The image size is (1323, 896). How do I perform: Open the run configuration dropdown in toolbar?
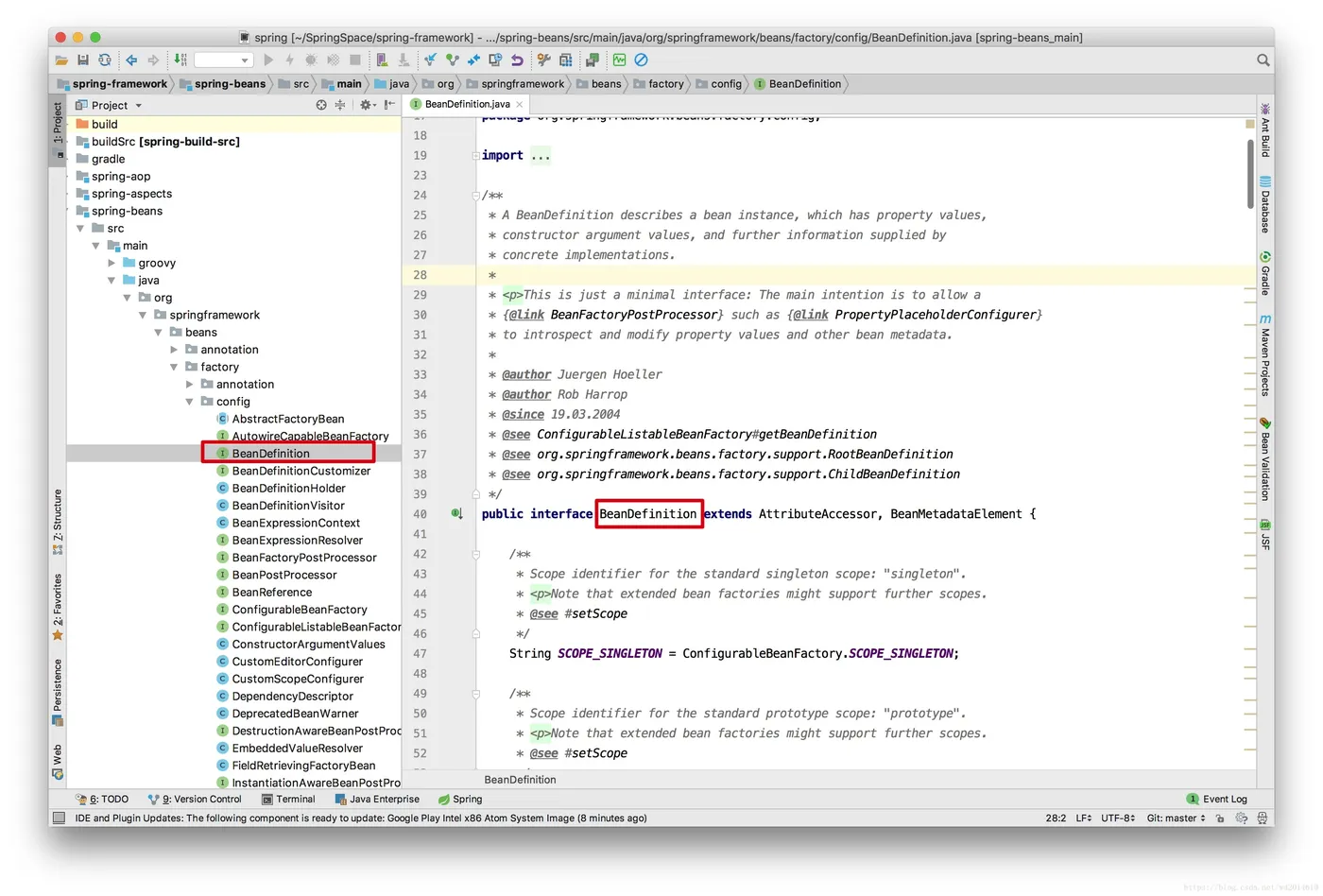[x=224, y=60]
